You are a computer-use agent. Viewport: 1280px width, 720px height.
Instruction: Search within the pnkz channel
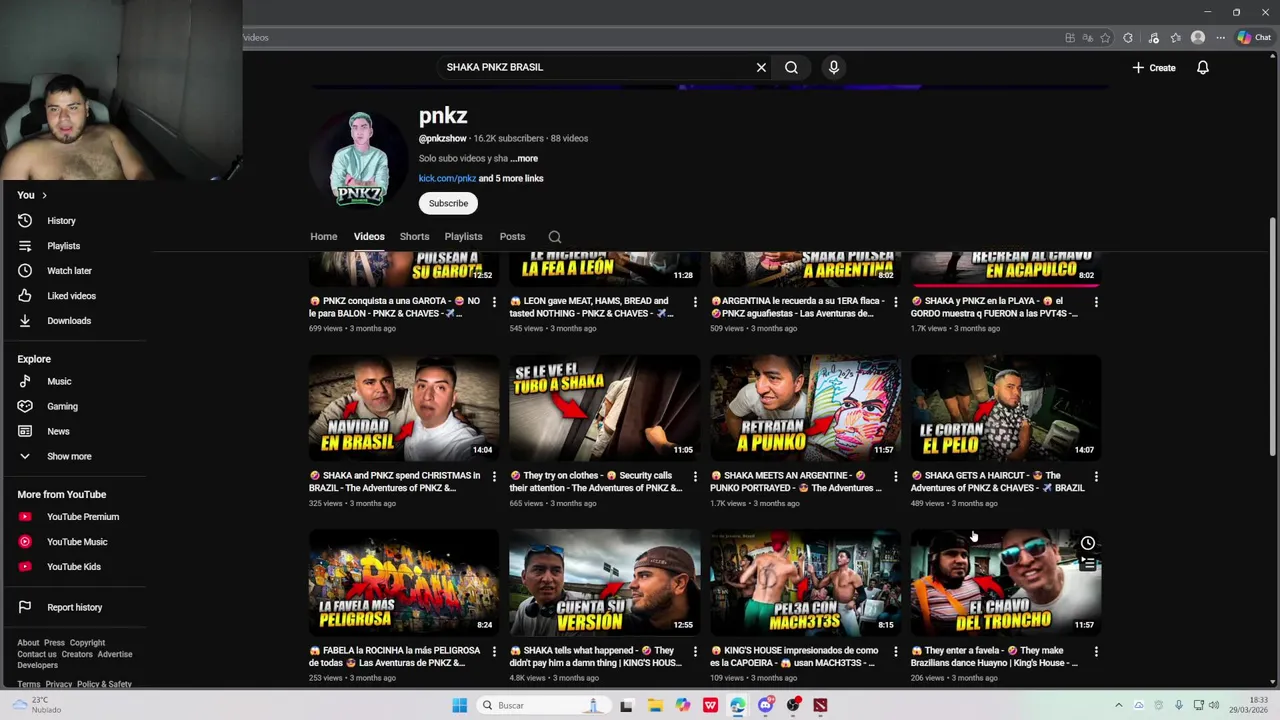click(x=555, y=237)
